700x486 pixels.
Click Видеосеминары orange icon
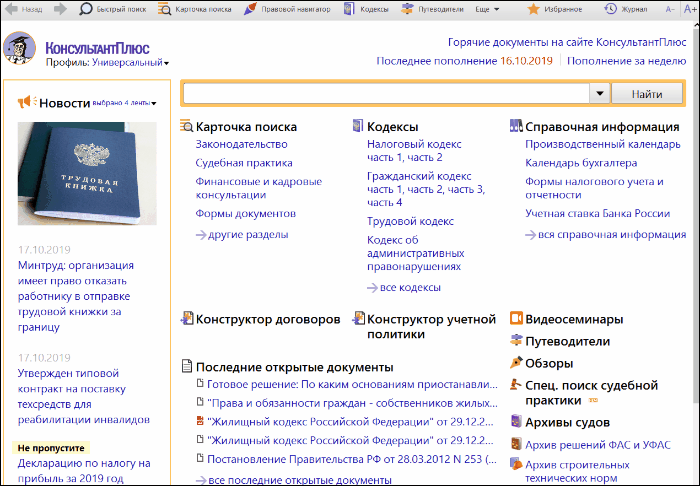coord(516,319)
